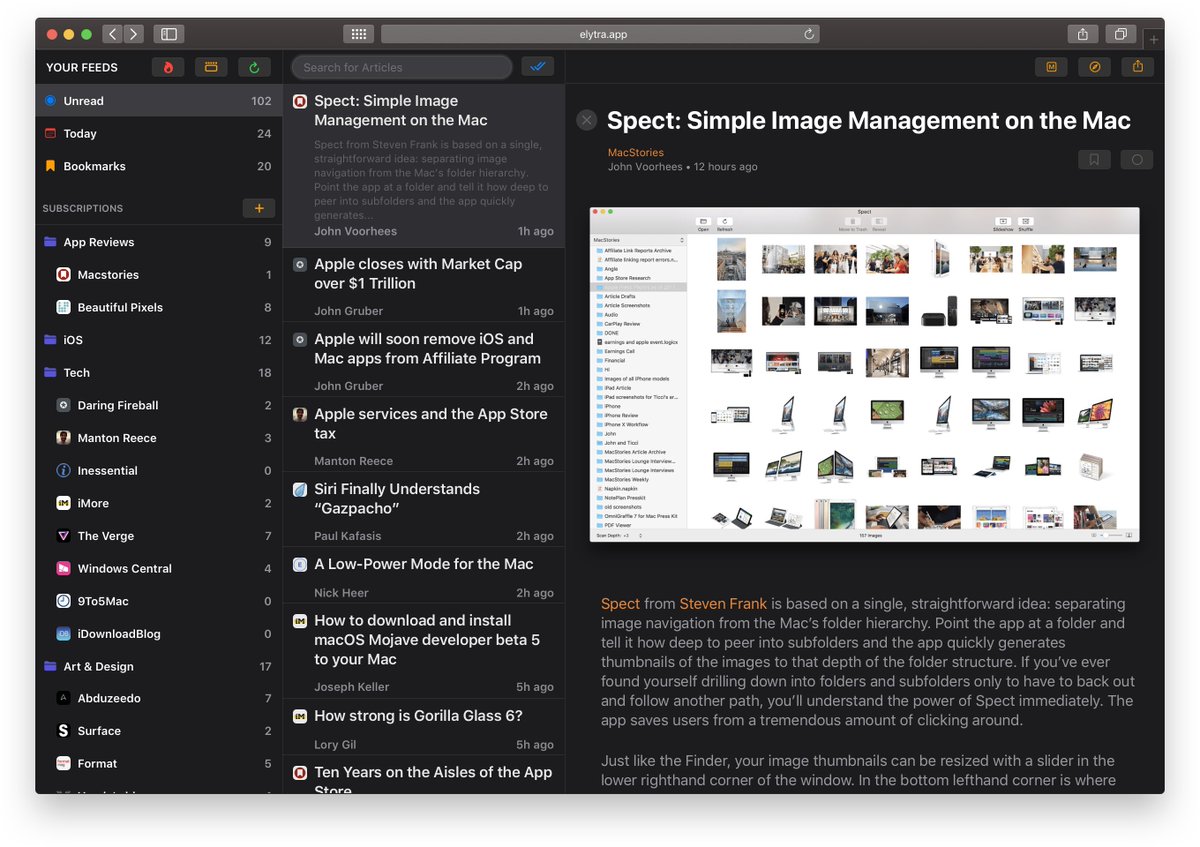The image size is (1200, 847).
Task: Open 'Ten Years on the Aisles' article
Action: [424, 775]
